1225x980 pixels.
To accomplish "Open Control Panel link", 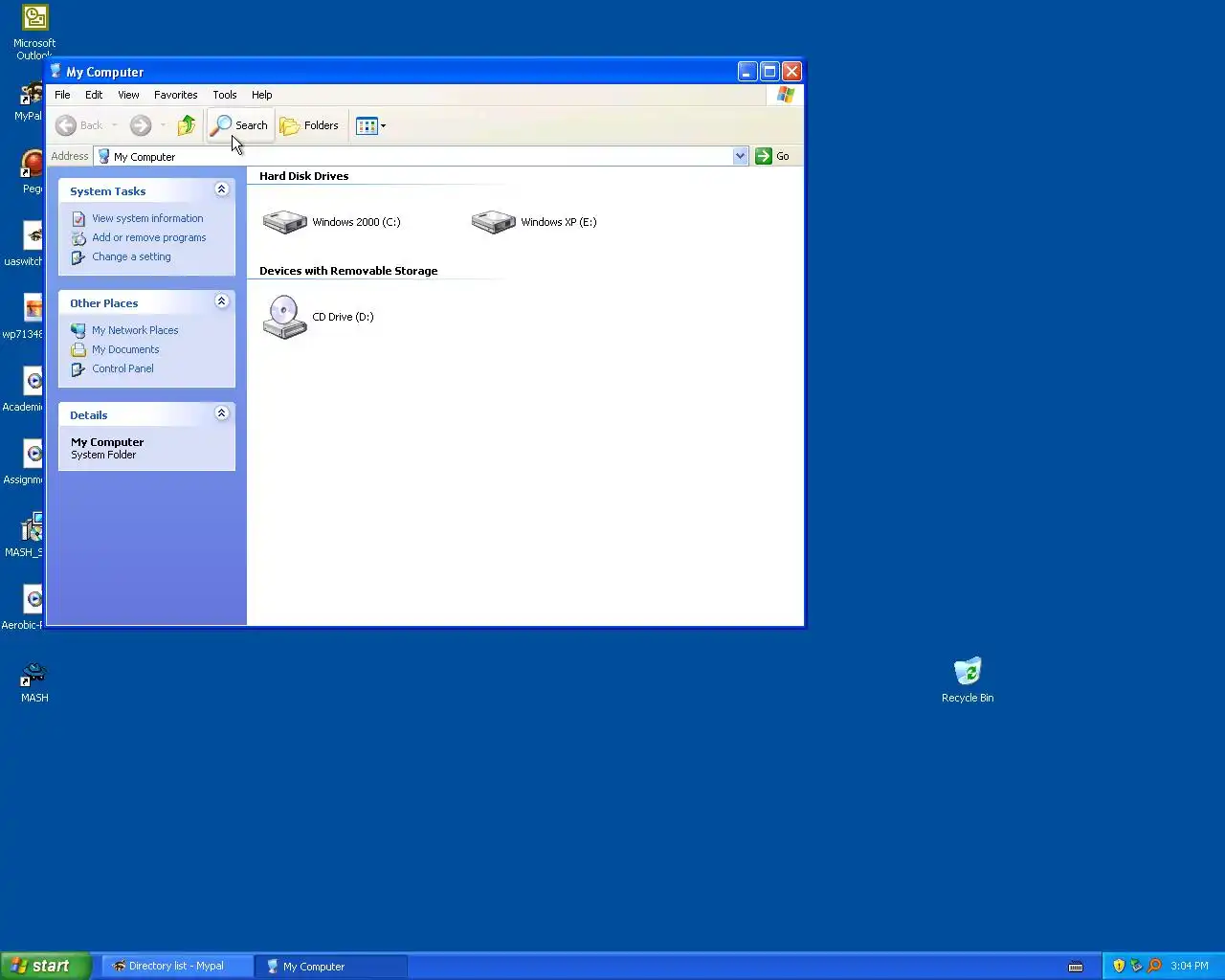I will coord(122,368).
